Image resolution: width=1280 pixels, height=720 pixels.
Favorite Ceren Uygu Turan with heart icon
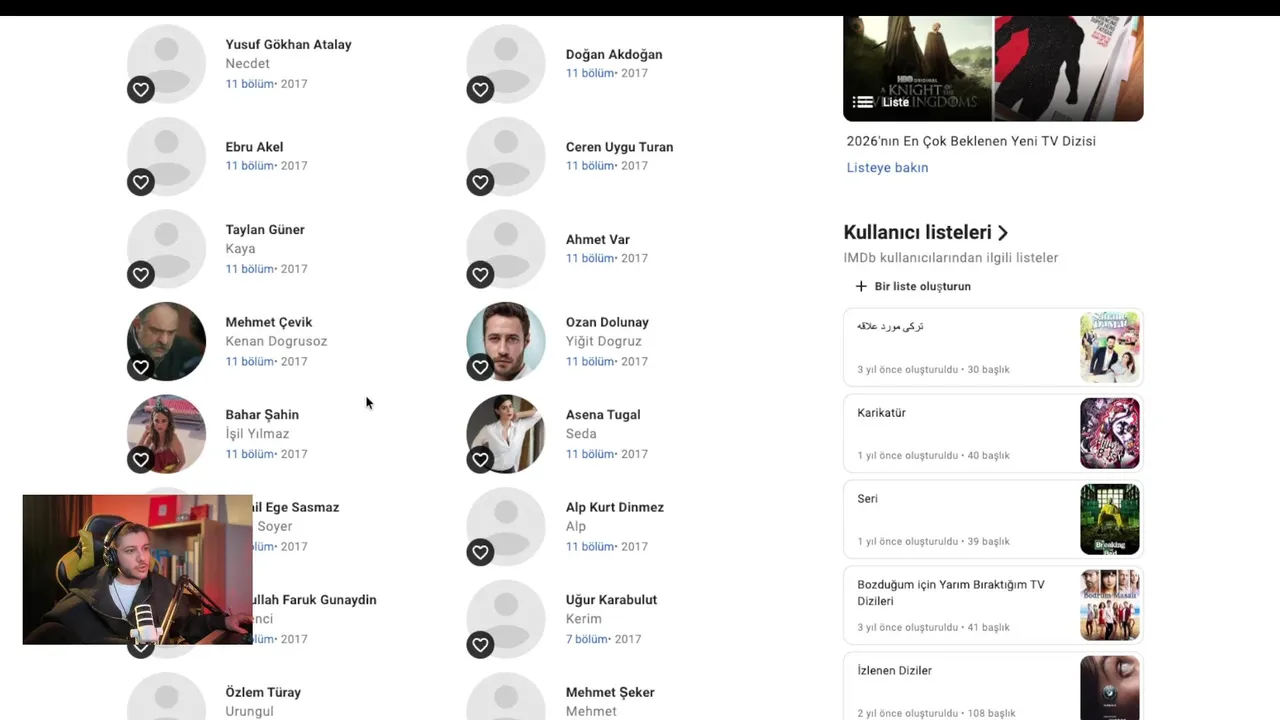point(481,182)
